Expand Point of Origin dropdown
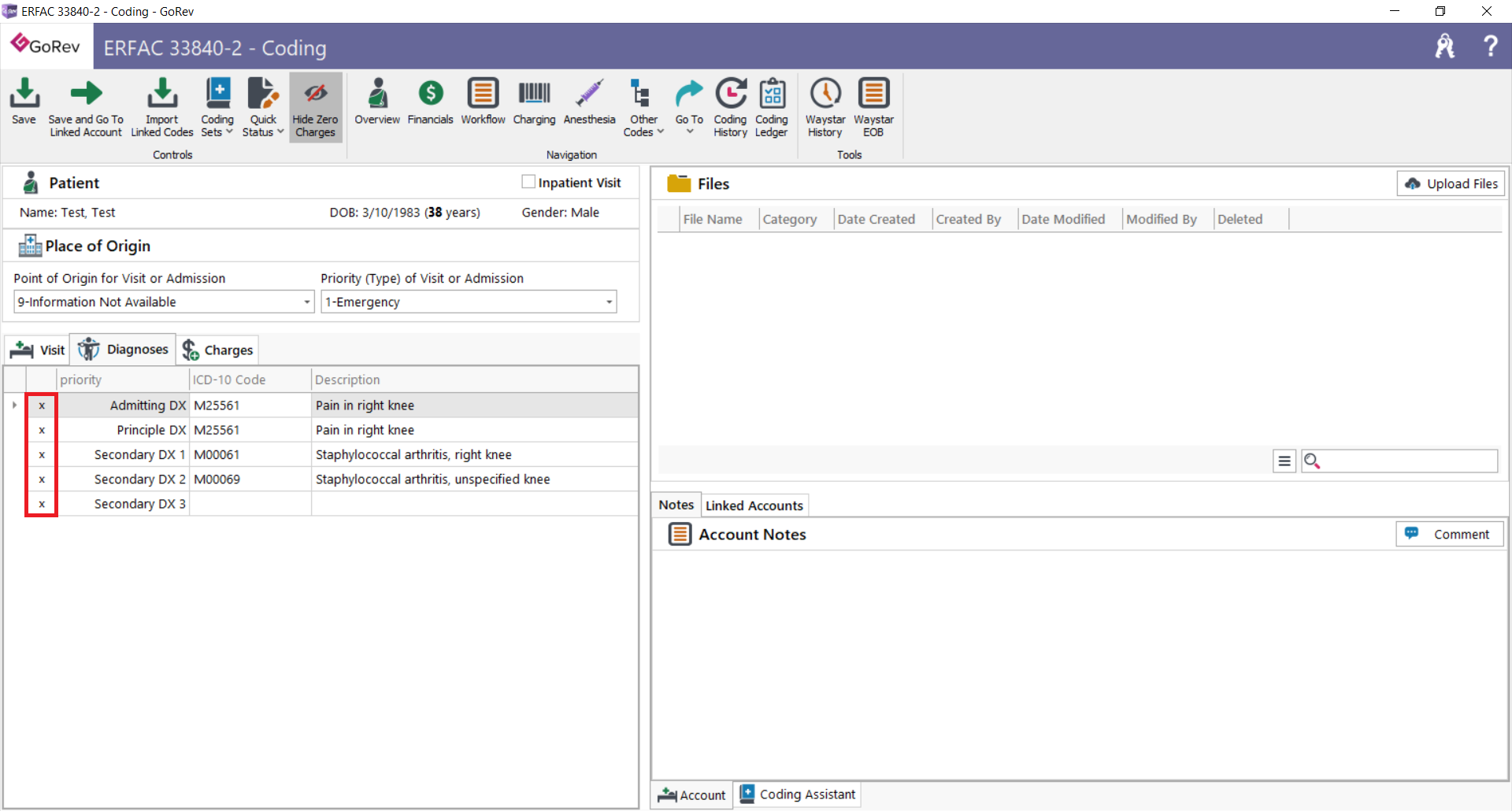This screenshot has width=1512, height=811. [x=306, y=302]
